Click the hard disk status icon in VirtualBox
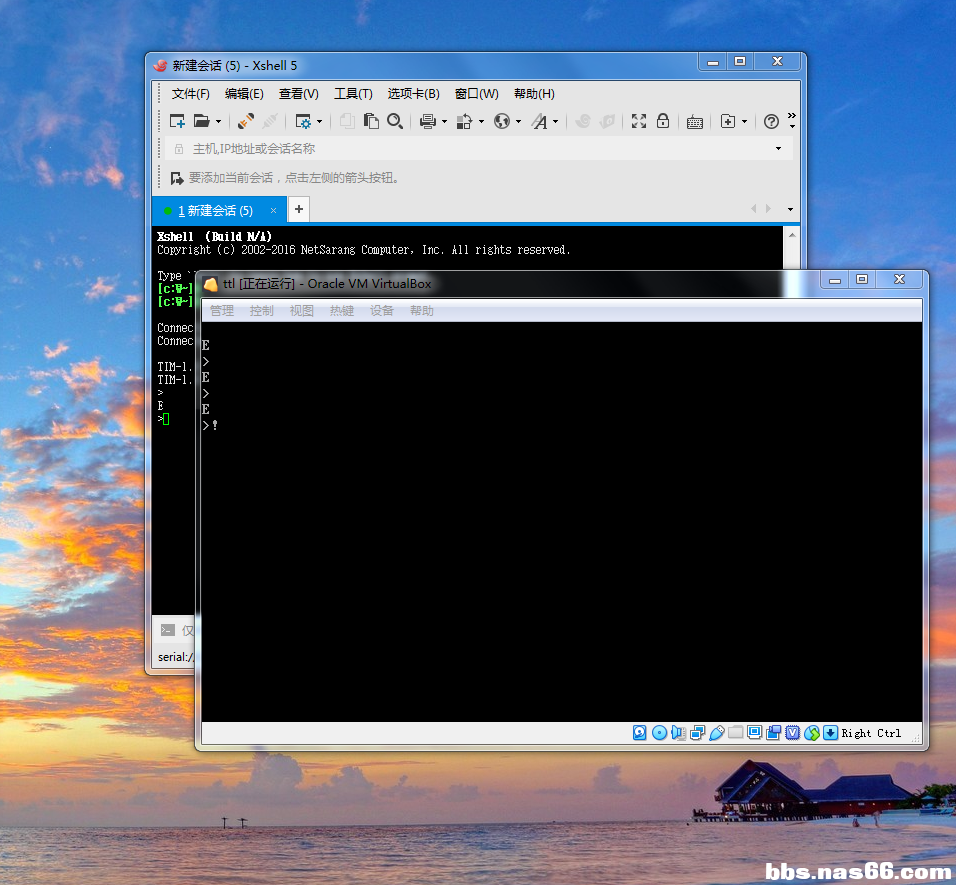956x885 pixels. coord(640,733)
